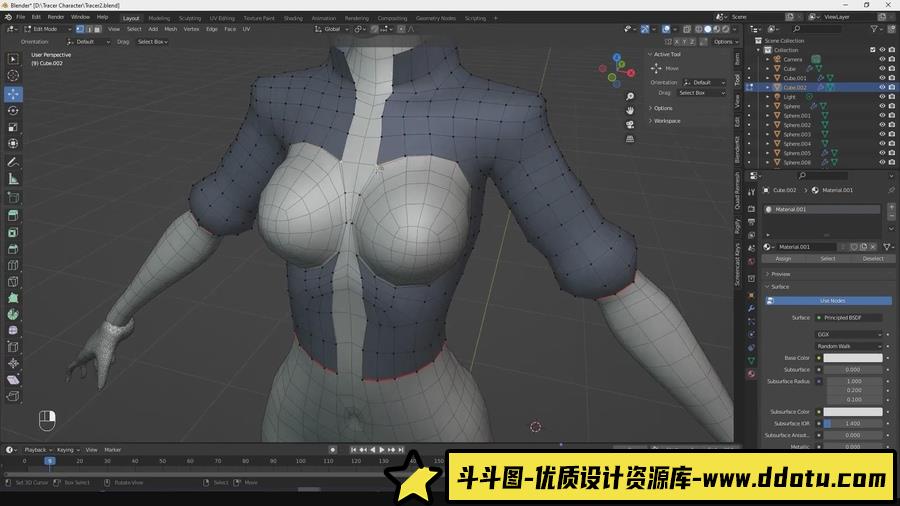The height and width of the screenshot is (506, 900).
Task: Open the File menu
Action: [x=21, y=17]
